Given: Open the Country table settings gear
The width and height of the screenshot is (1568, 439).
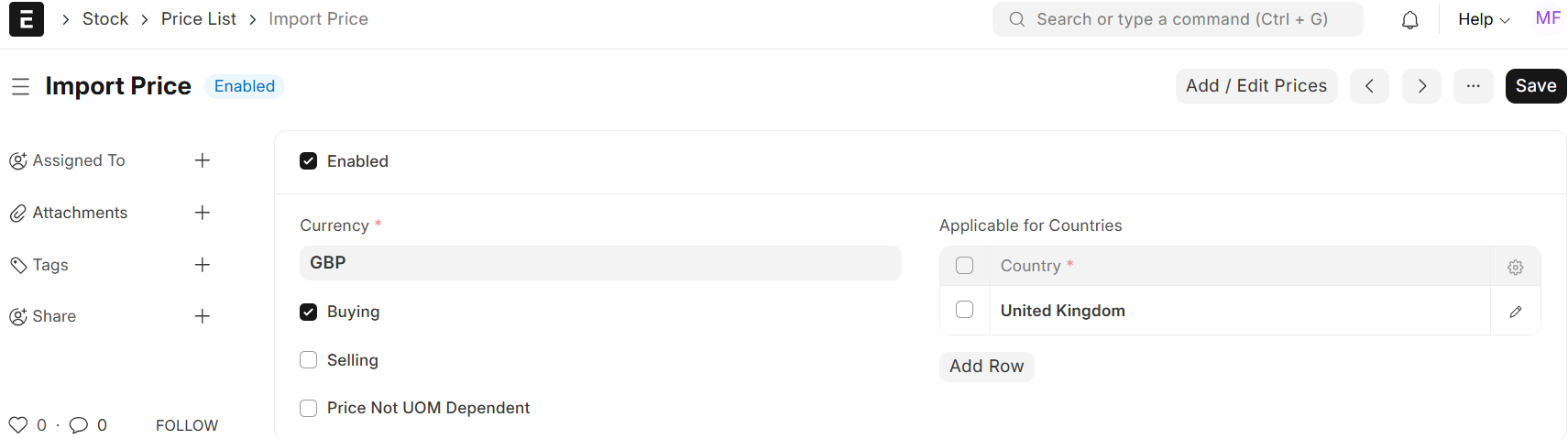Looking at the screenshot, I should (1515, 267).
